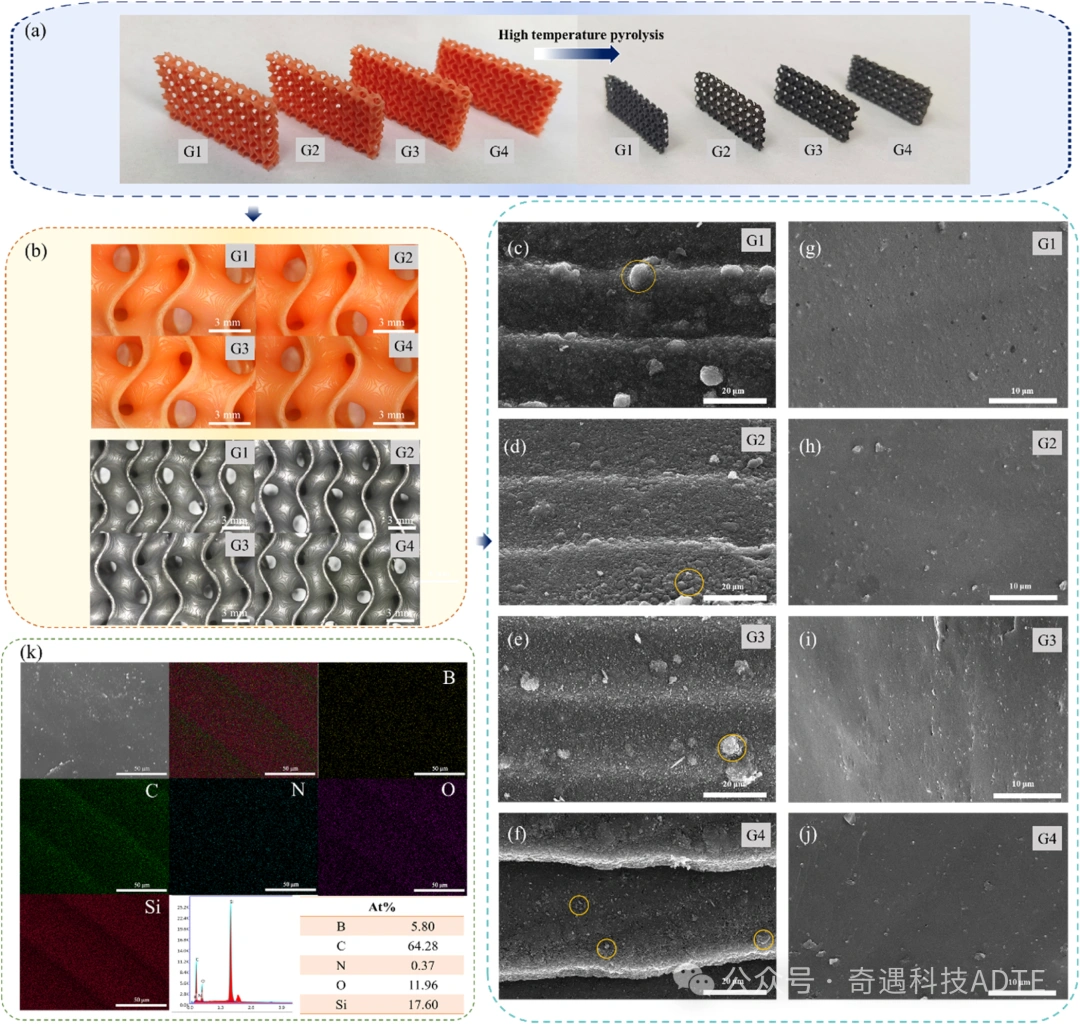Select the B value 5.80 in the table
1080x1024 pixels.
(x=422, y=926)
